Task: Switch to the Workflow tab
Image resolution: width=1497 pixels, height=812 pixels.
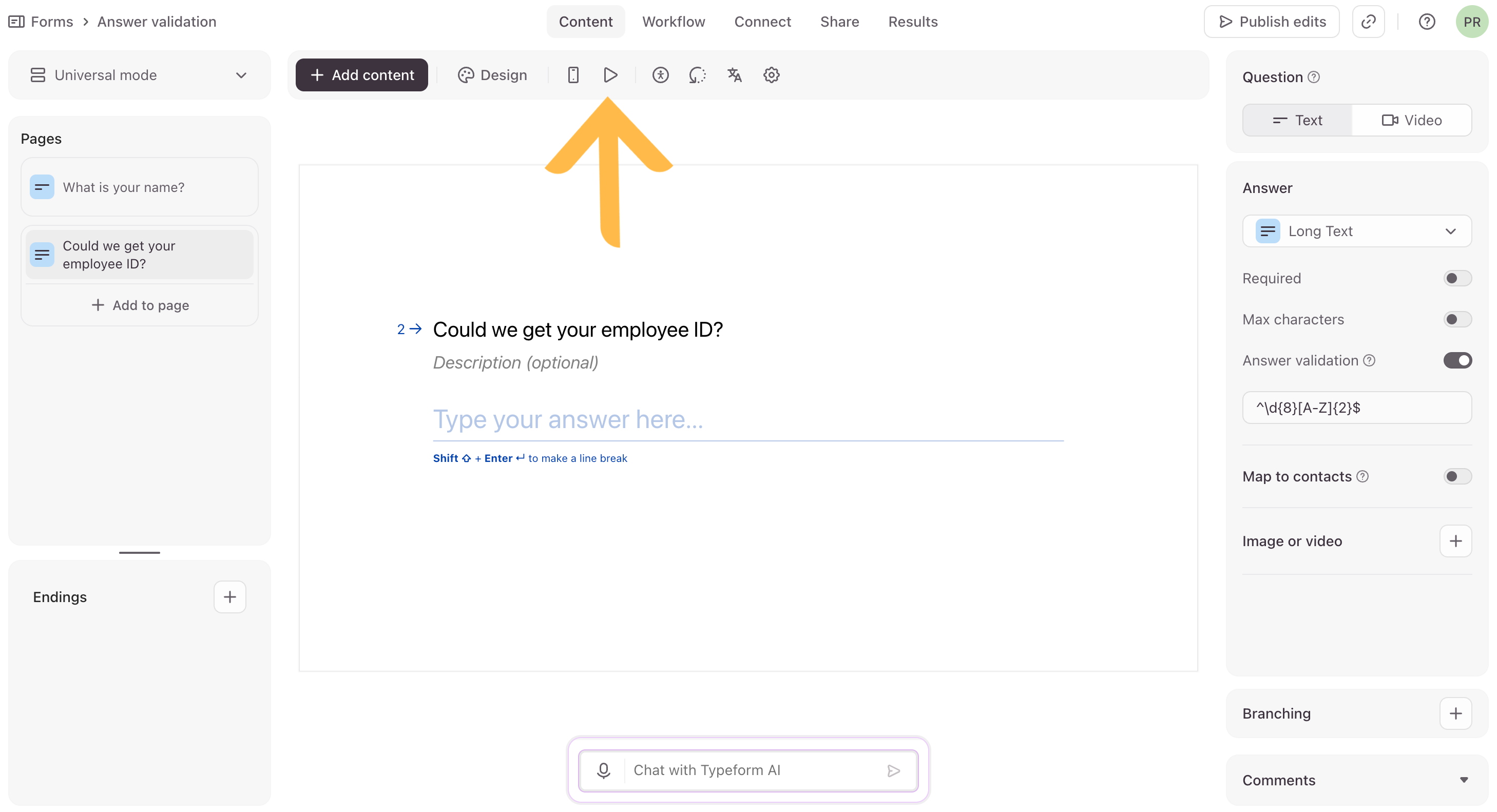Action: 673,22
